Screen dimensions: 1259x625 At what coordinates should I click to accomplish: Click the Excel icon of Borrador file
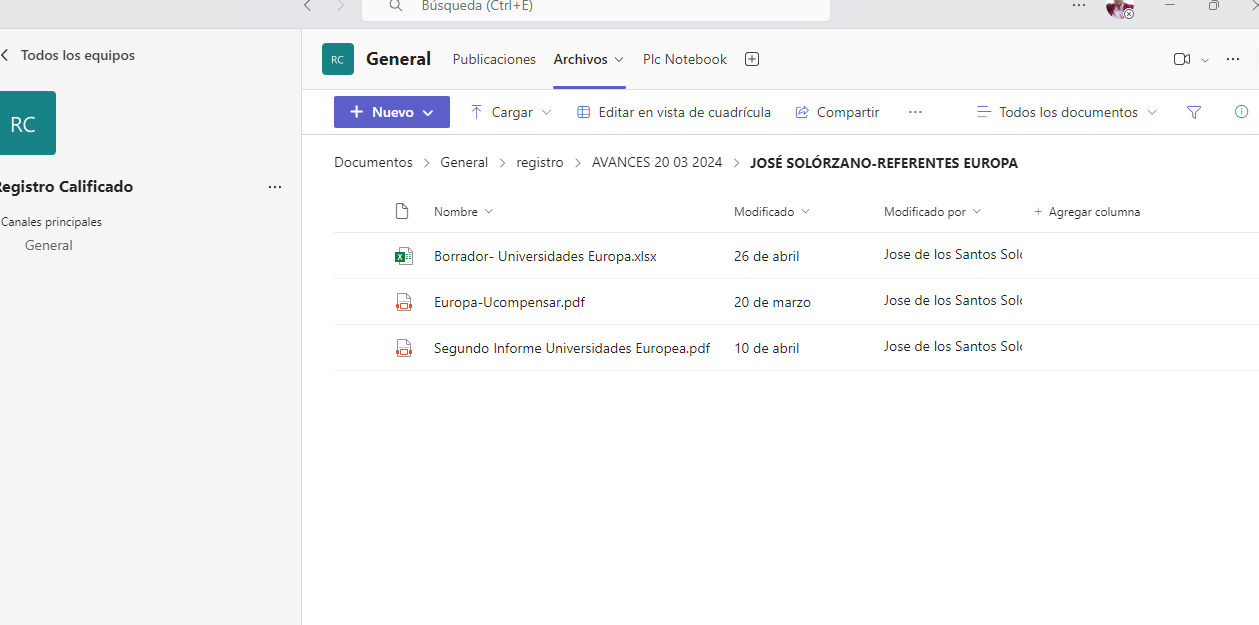coord(403,256)
